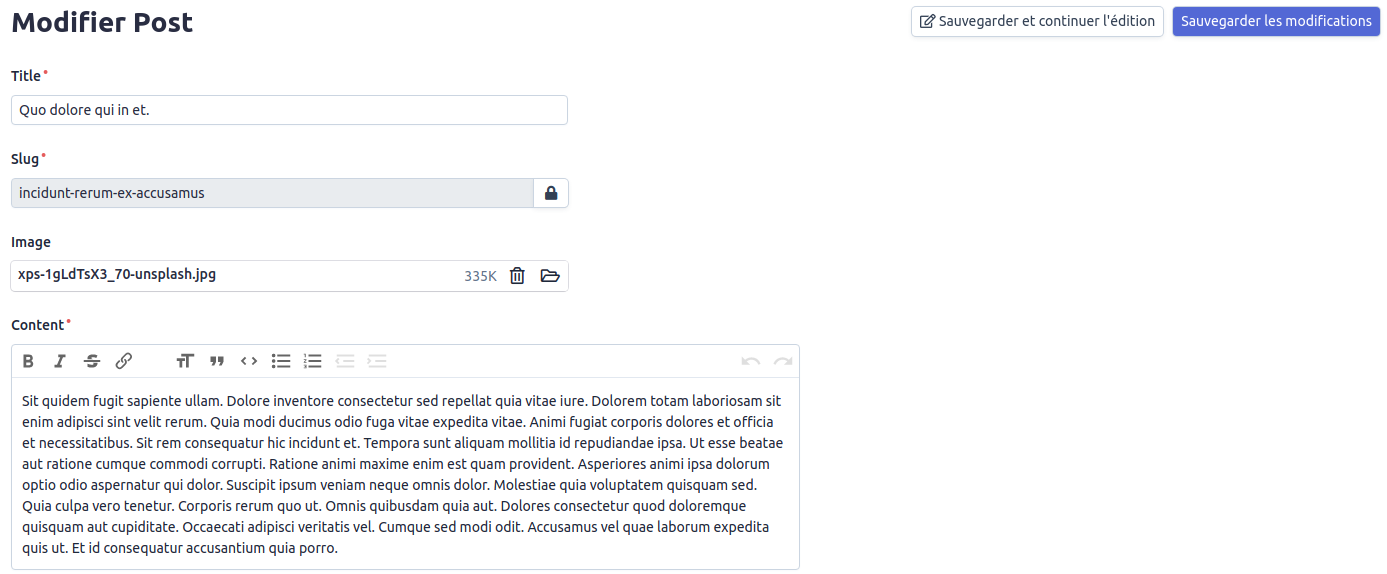Toggle heading text size
This screenshot has height=574, width=1387.
pyautogui.click(x=185, y=361)
